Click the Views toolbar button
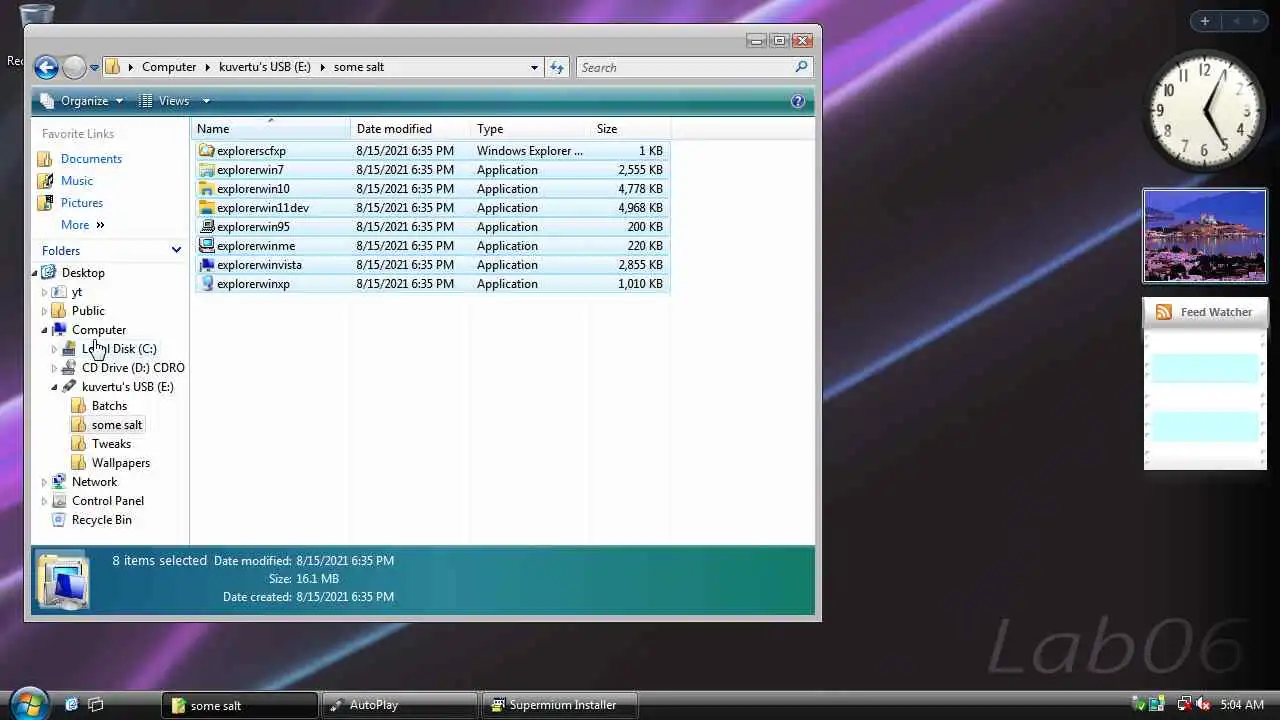The height and width of the screenshot is (720, 1280). pos(164,101)
